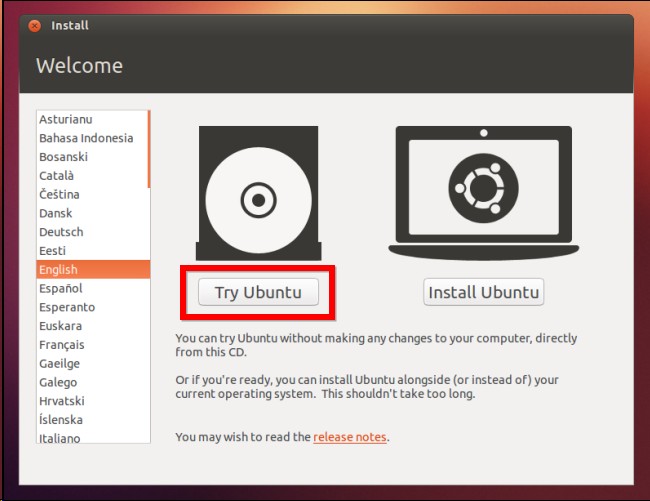The image size is (650, 501).
Task: Select Eesti language
Action: click(x=92, y=251)
